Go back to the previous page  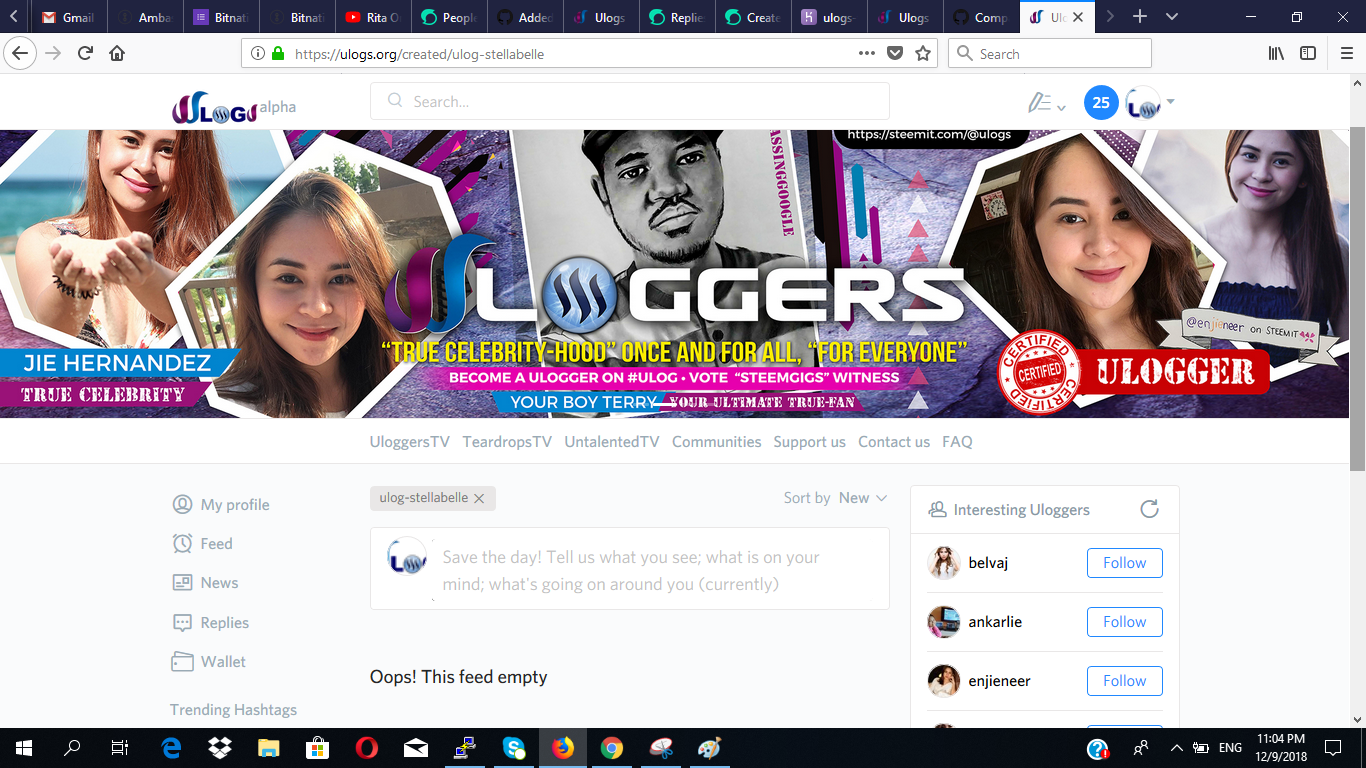click(20, 53)
